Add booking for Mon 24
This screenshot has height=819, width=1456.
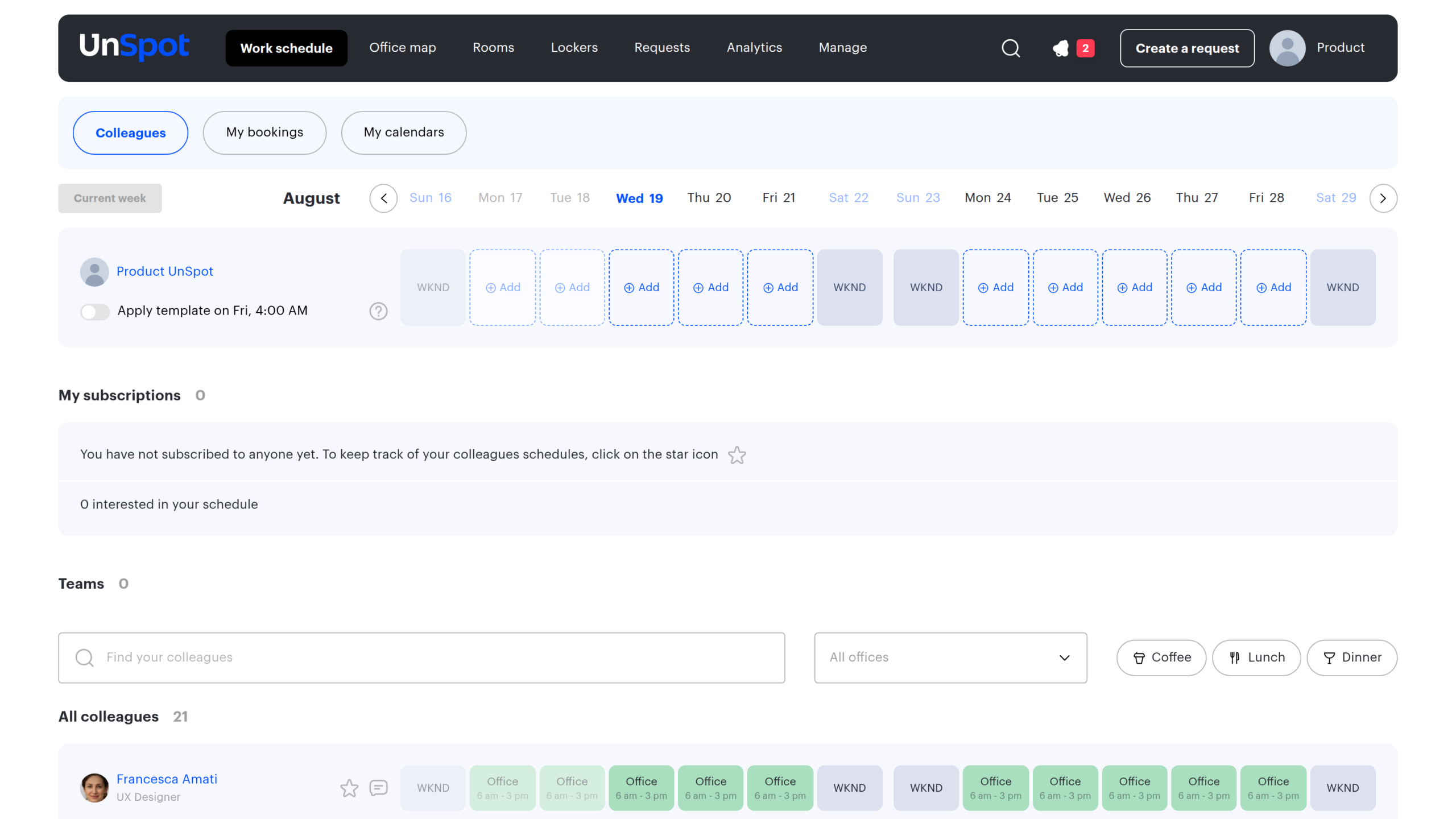pyautogui.click(x=996, y=287)
